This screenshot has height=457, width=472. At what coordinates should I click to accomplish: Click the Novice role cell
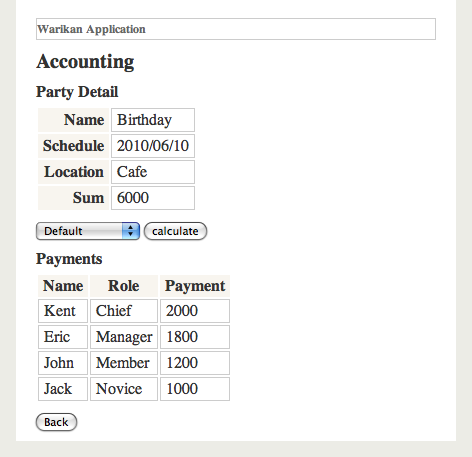tap(124, 389)
